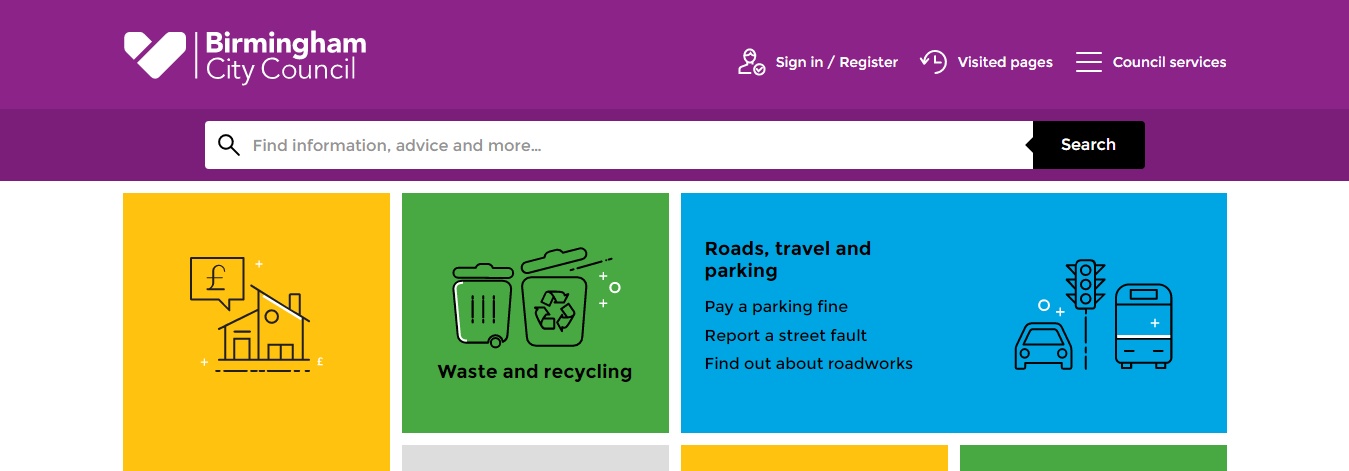The image size is (1349, 471).
Task: Open the Waste and recycling tile heading
Action: (535, 372)
